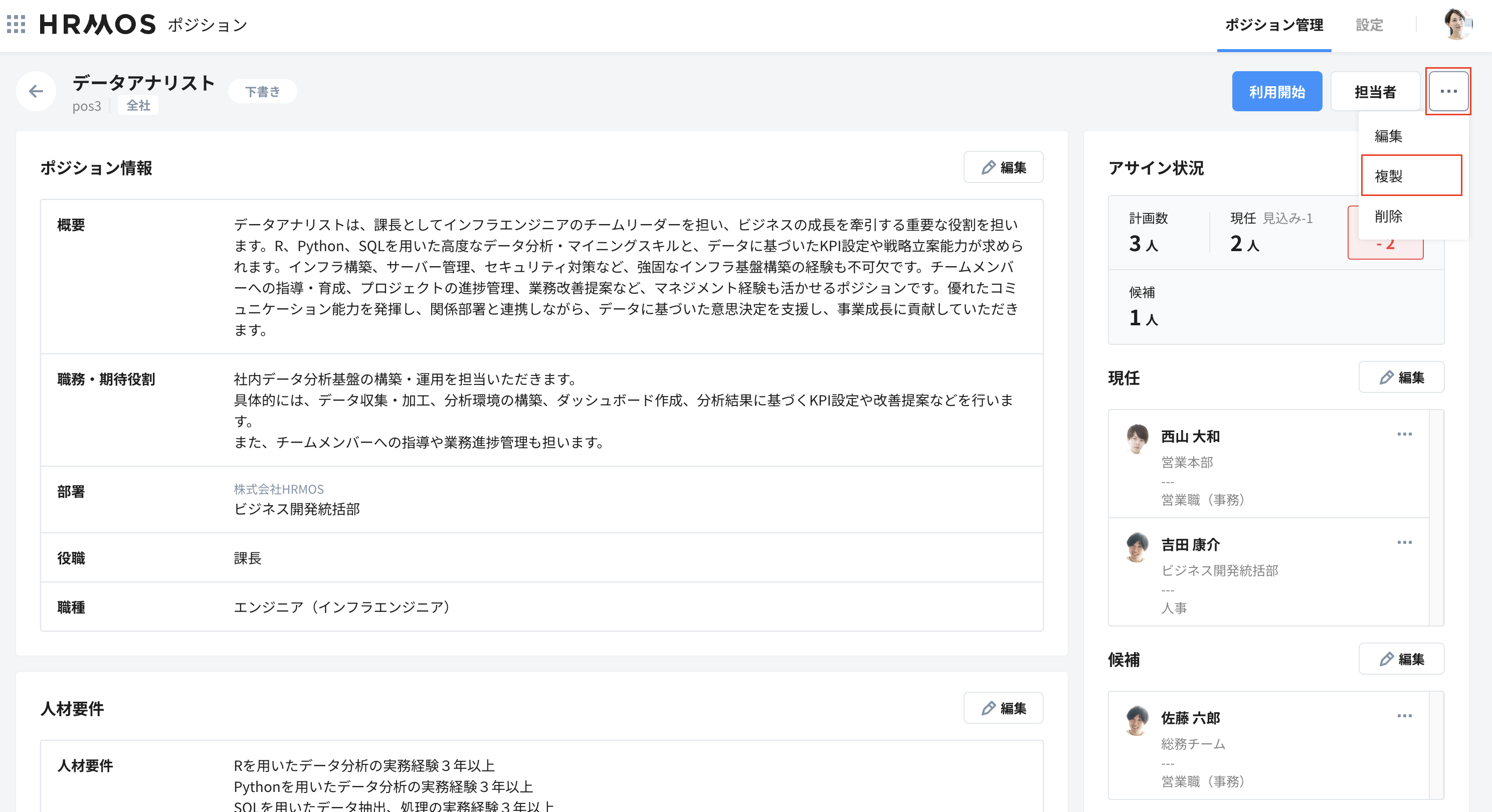Click the 担当者 button
Viewport: 1492px width, 812px height.
click(x=1376, y=91)
